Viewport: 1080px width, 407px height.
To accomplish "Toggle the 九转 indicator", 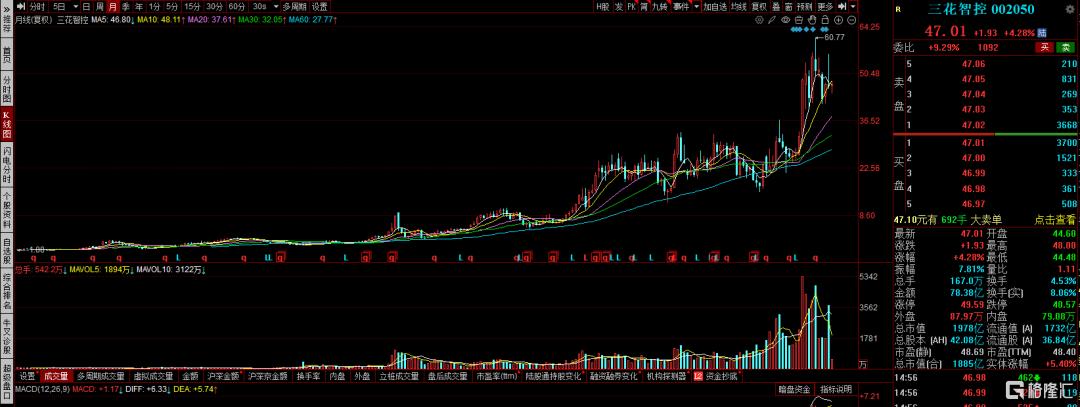I will point(659,6).
